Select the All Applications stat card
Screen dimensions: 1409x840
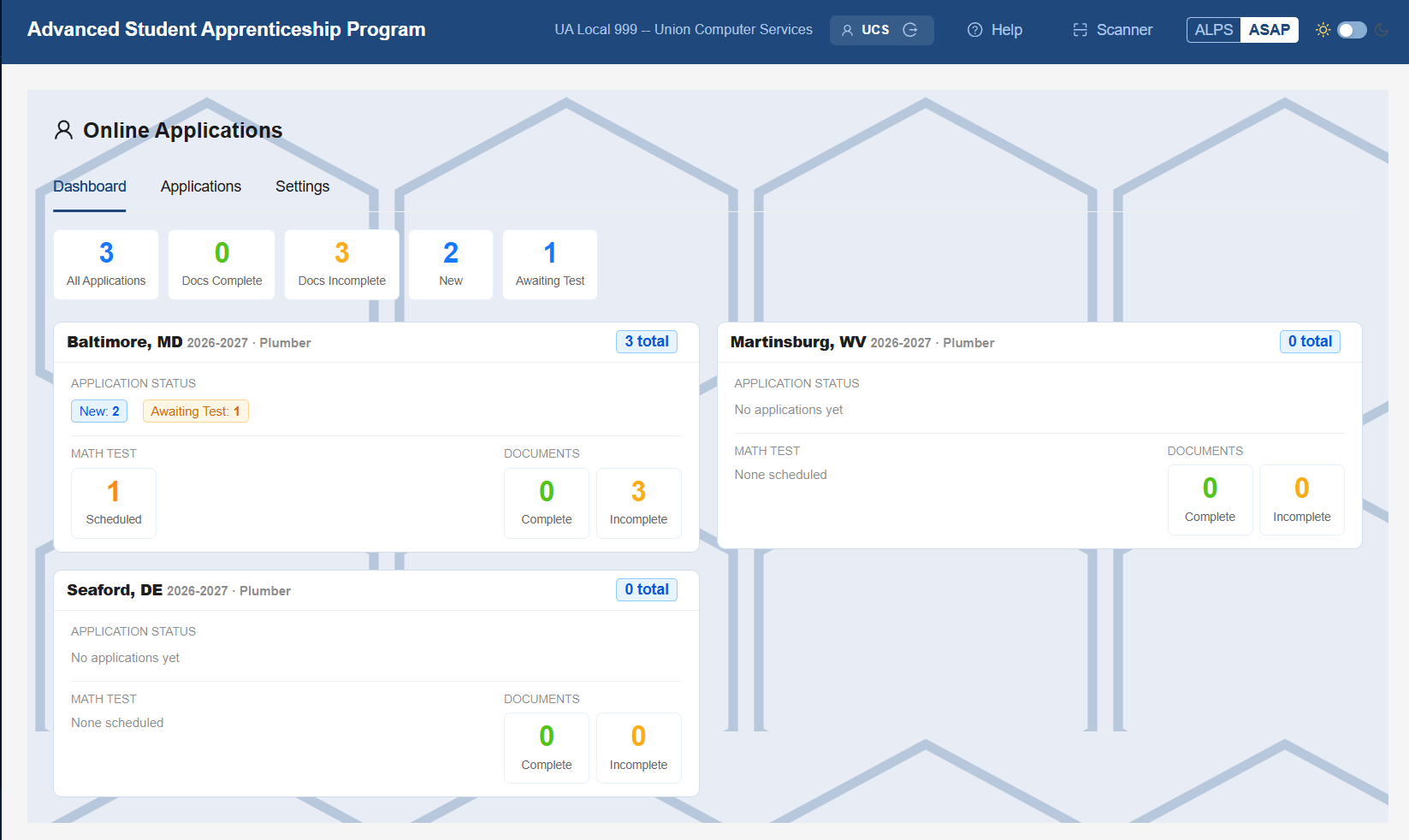coord(106,264)
